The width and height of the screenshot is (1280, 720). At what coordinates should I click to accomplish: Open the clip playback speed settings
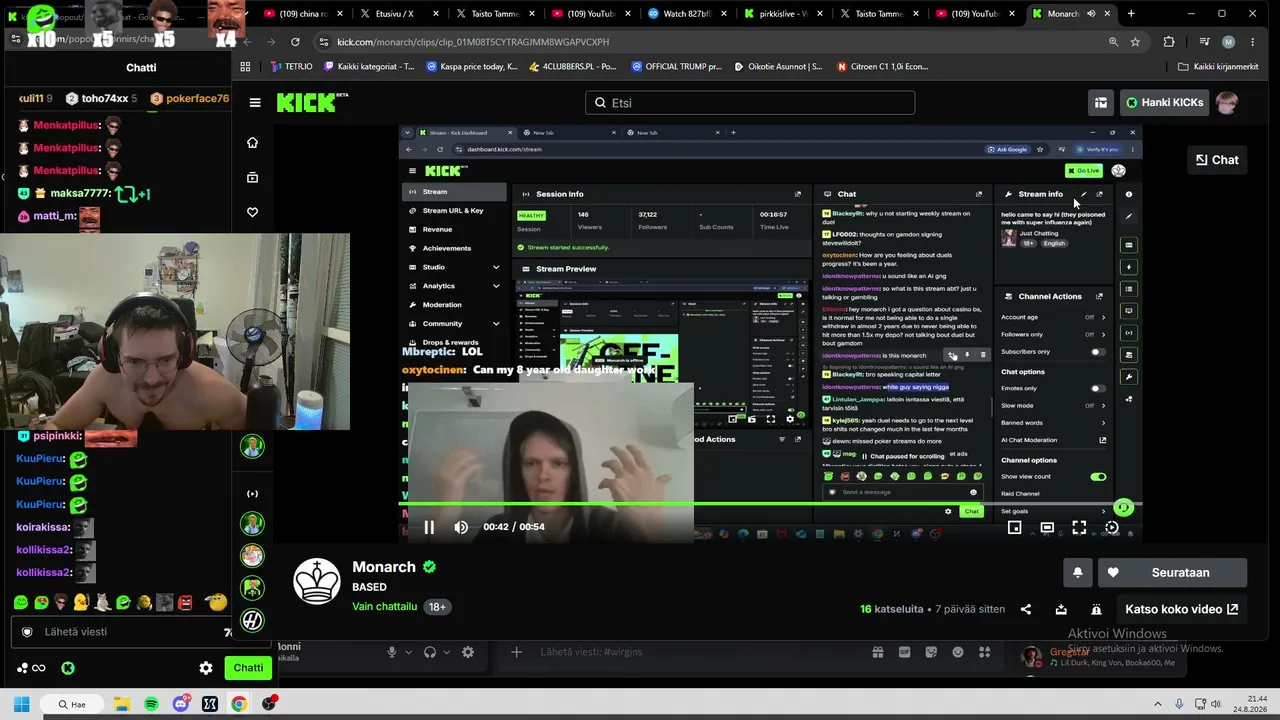coord(1112,527)
